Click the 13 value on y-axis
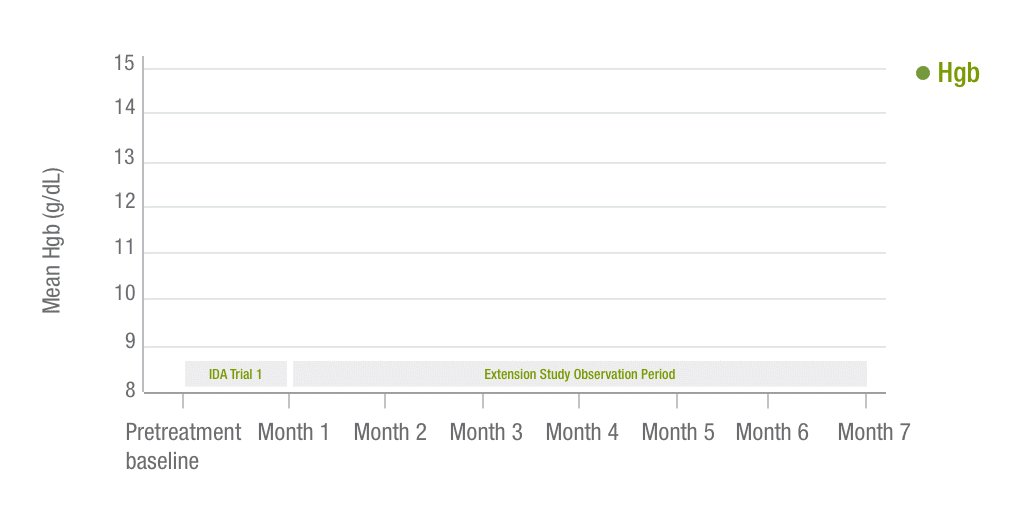 [x=124, y=158]
